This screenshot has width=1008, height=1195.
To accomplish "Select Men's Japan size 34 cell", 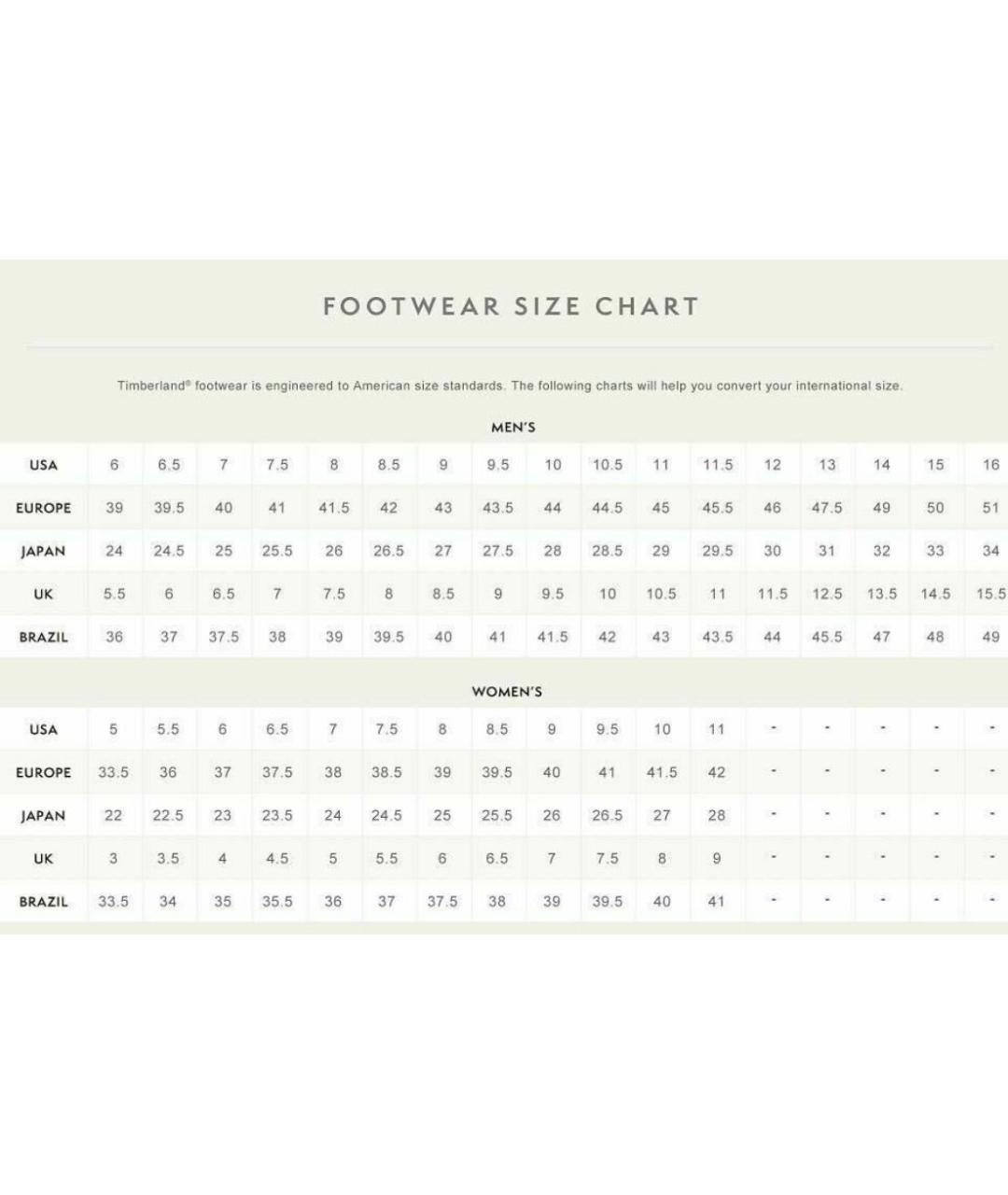I will tap(990, 551).
